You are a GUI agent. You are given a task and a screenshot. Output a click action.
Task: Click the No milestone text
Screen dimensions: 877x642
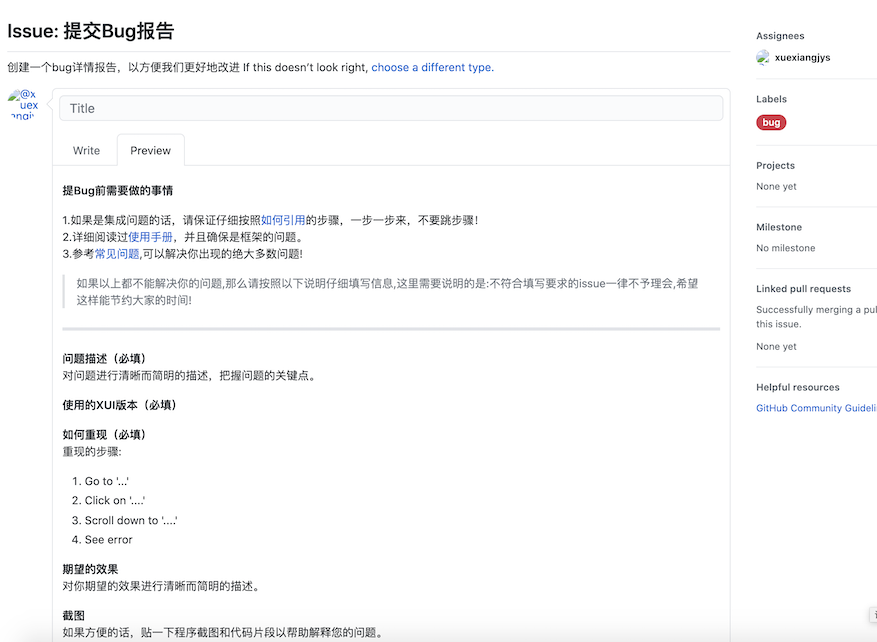(x=785, y=248)
